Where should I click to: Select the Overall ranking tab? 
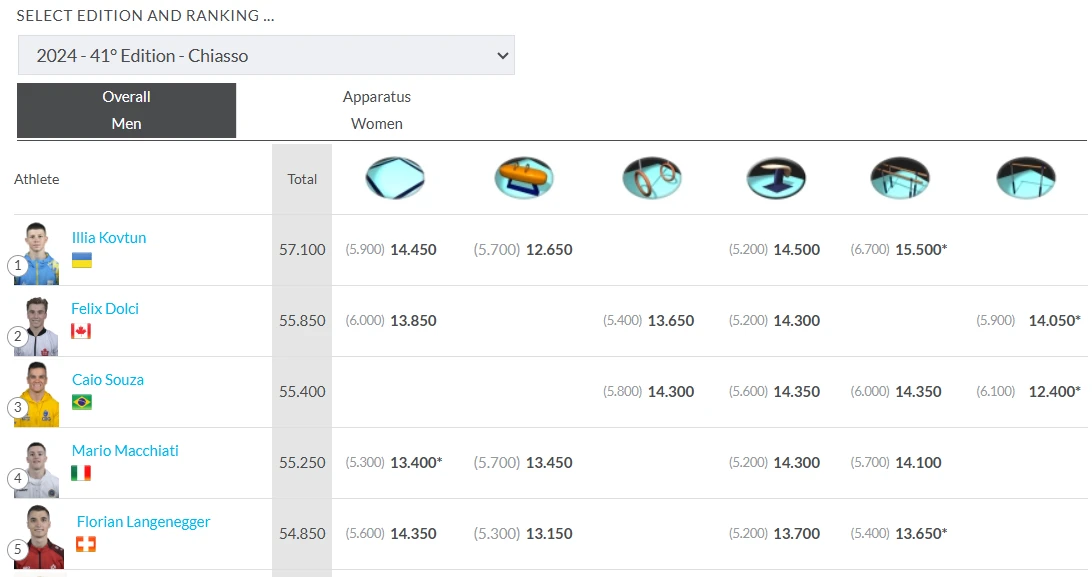pyautogui.click(x=126, y=97)
